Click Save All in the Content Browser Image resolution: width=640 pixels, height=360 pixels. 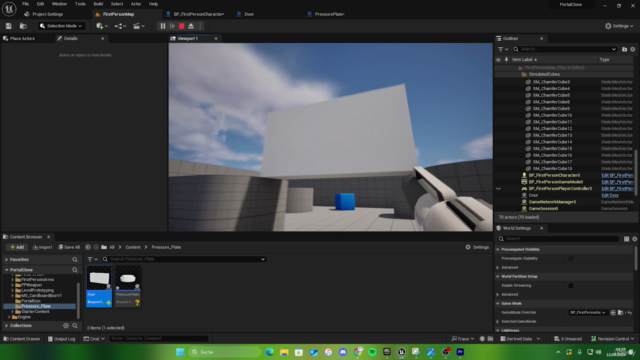(x=69, y=247)
